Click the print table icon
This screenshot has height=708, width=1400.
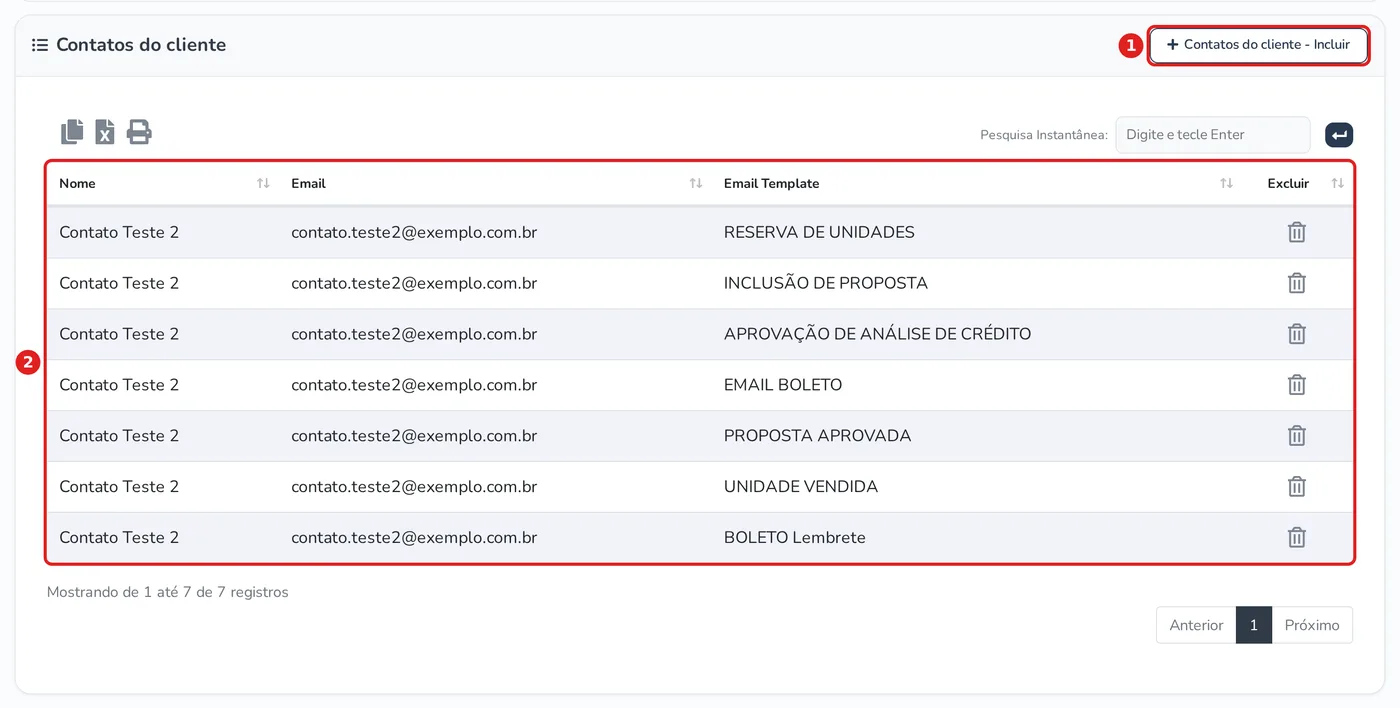tap(139, 132)
